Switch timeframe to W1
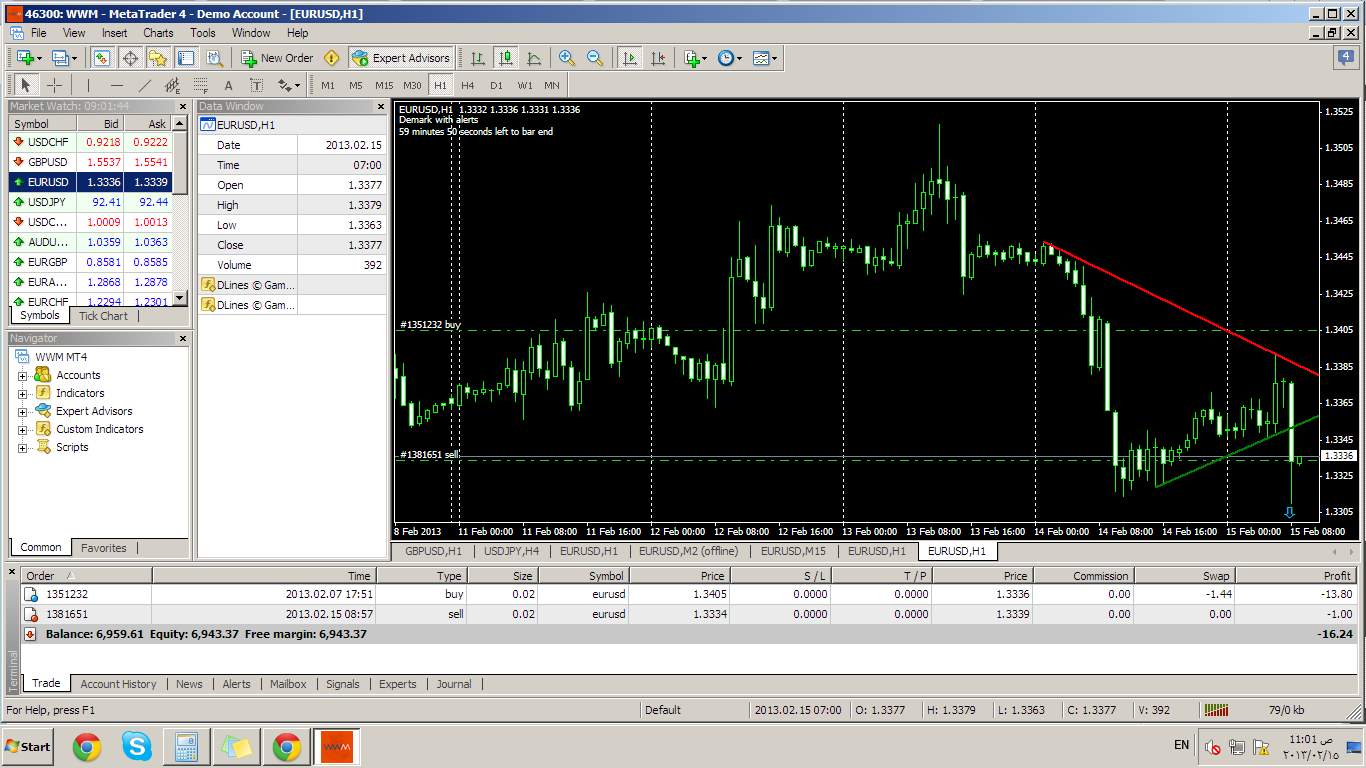This screenshot has width=1366, height=768. [525, 85]
